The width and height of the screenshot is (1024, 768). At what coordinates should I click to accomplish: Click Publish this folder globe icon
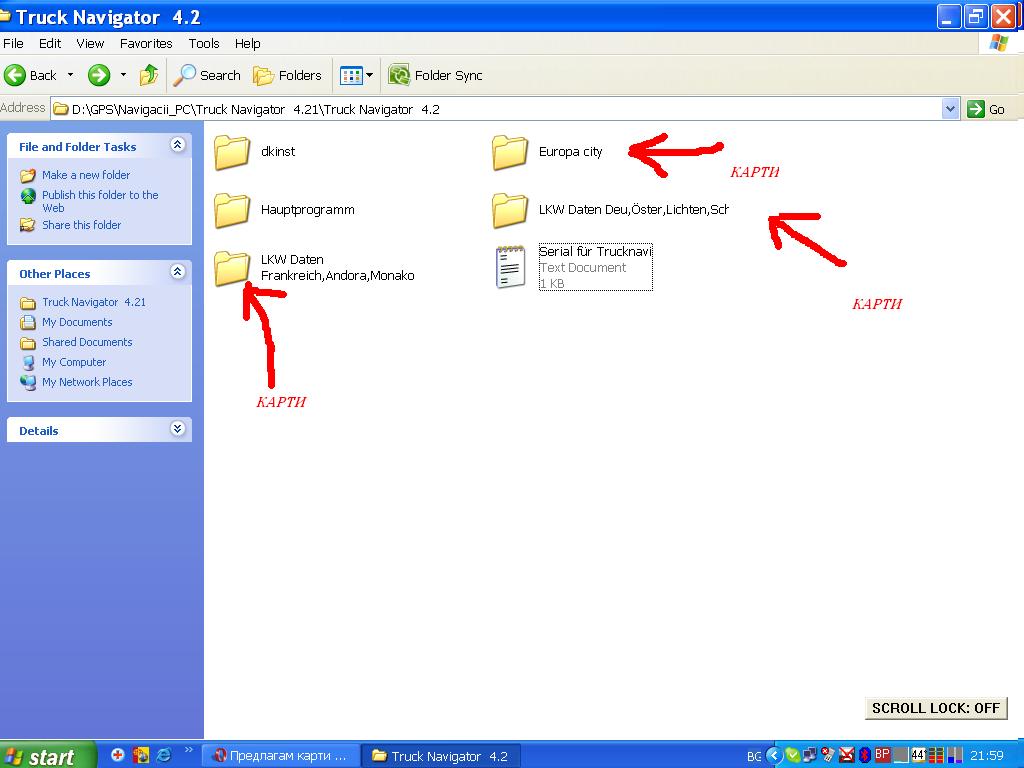pos(27,196)
